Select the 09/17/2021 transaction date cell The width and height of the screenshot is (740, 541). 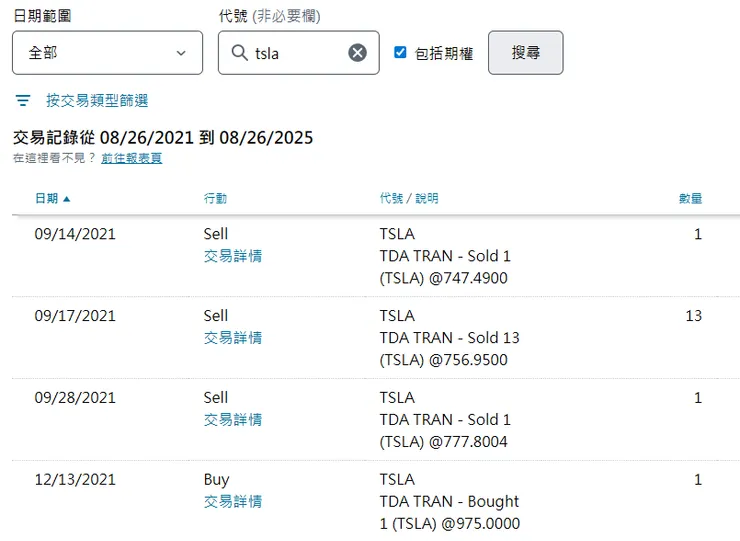[x=75, y=316]
